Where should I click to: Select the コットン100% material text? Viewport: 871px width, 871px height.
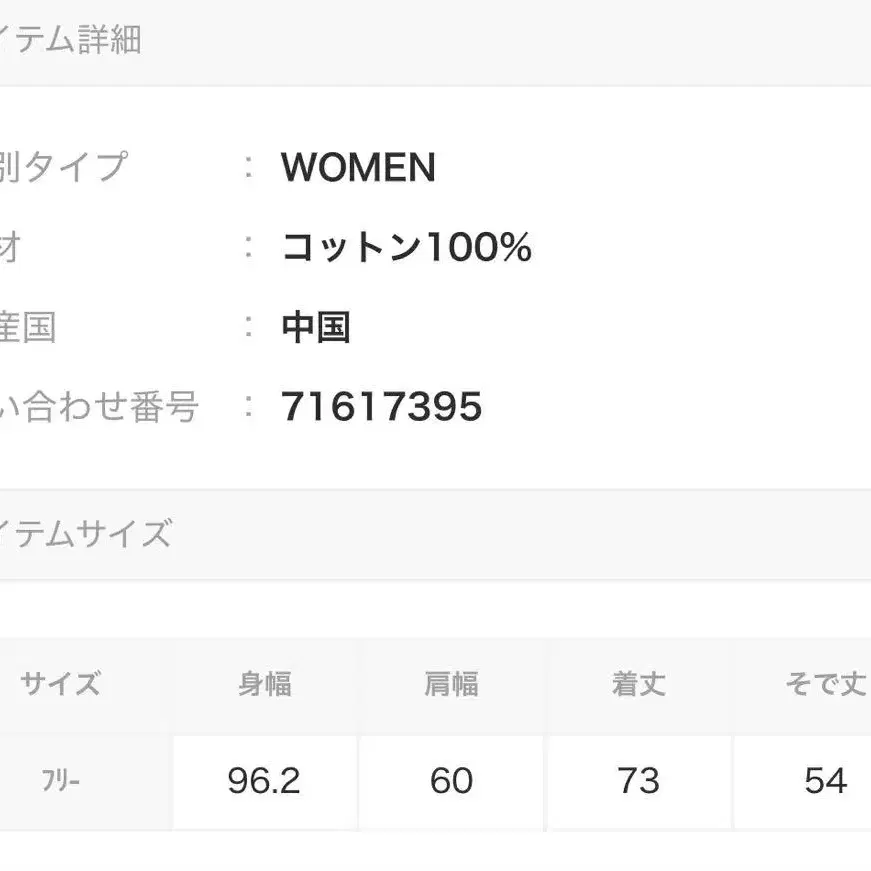click(406, 247)
